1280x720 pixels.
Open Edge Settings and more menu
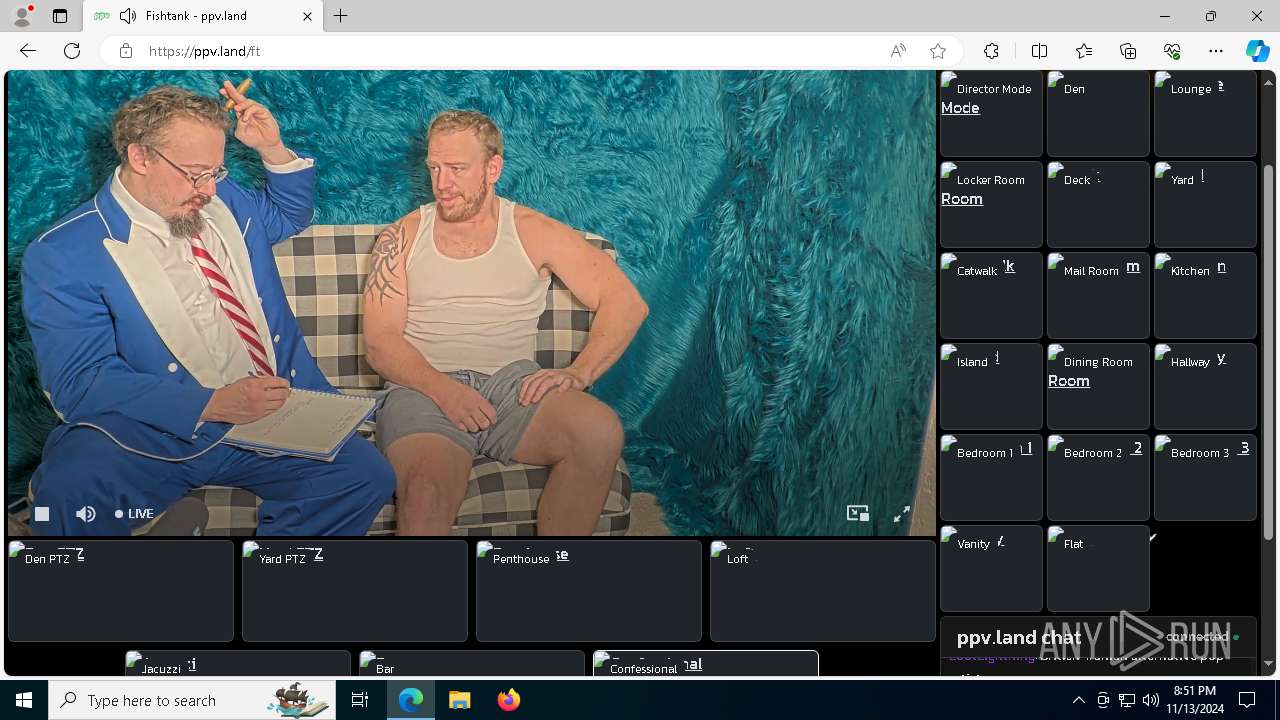click(1216, 51)
